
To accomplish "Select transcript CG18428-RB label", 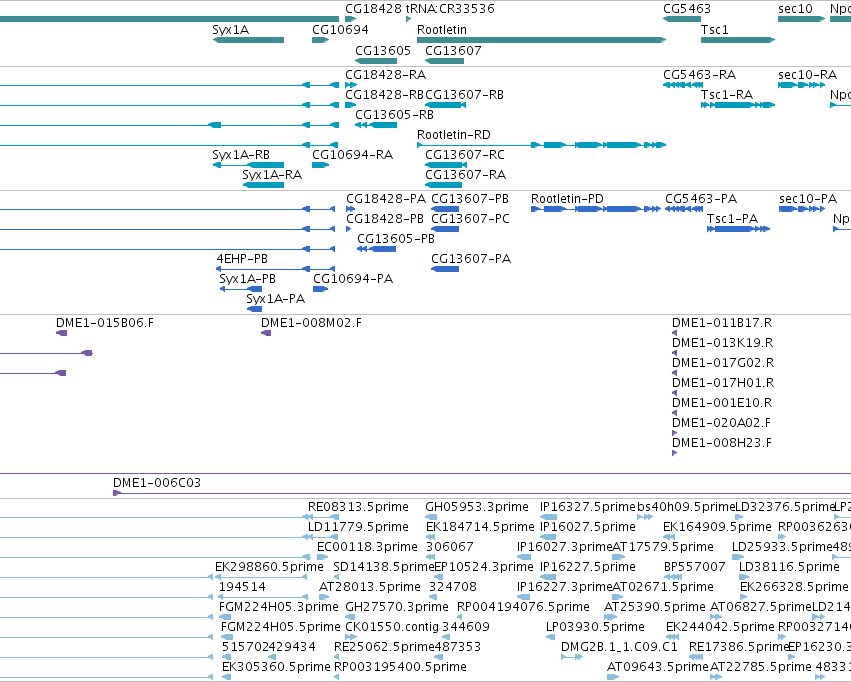I will point(384,94).
